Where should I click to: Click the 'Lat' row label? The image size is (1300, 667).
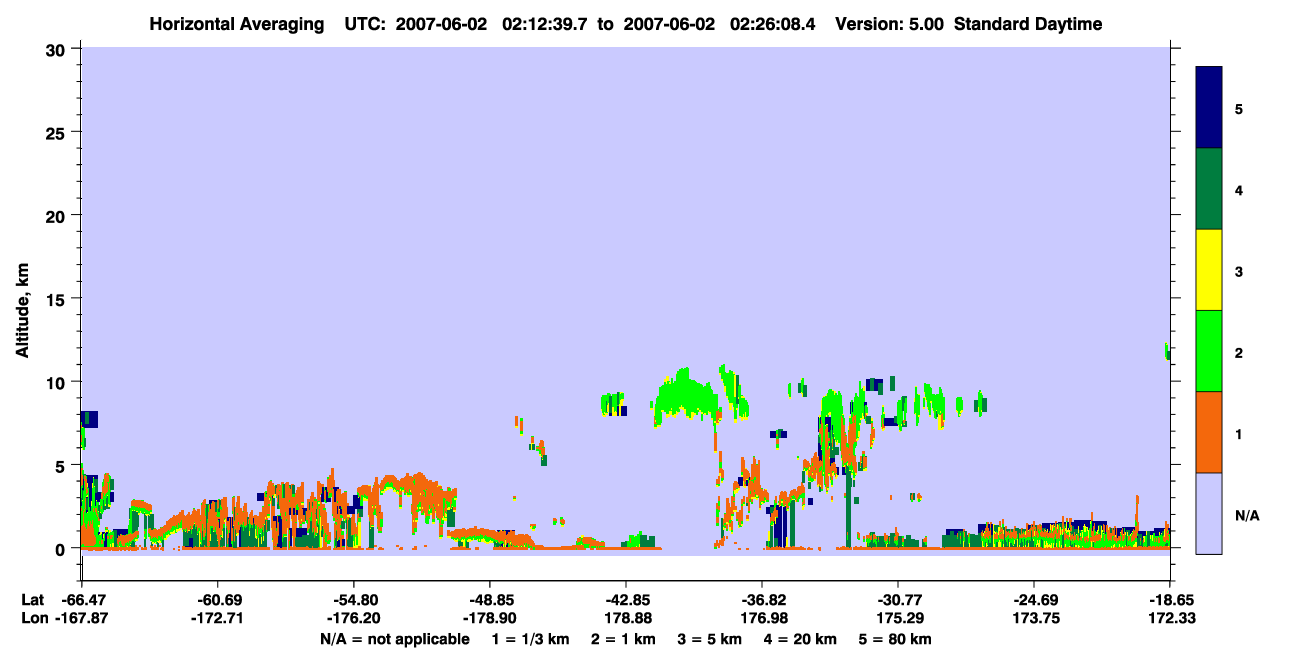32,600
